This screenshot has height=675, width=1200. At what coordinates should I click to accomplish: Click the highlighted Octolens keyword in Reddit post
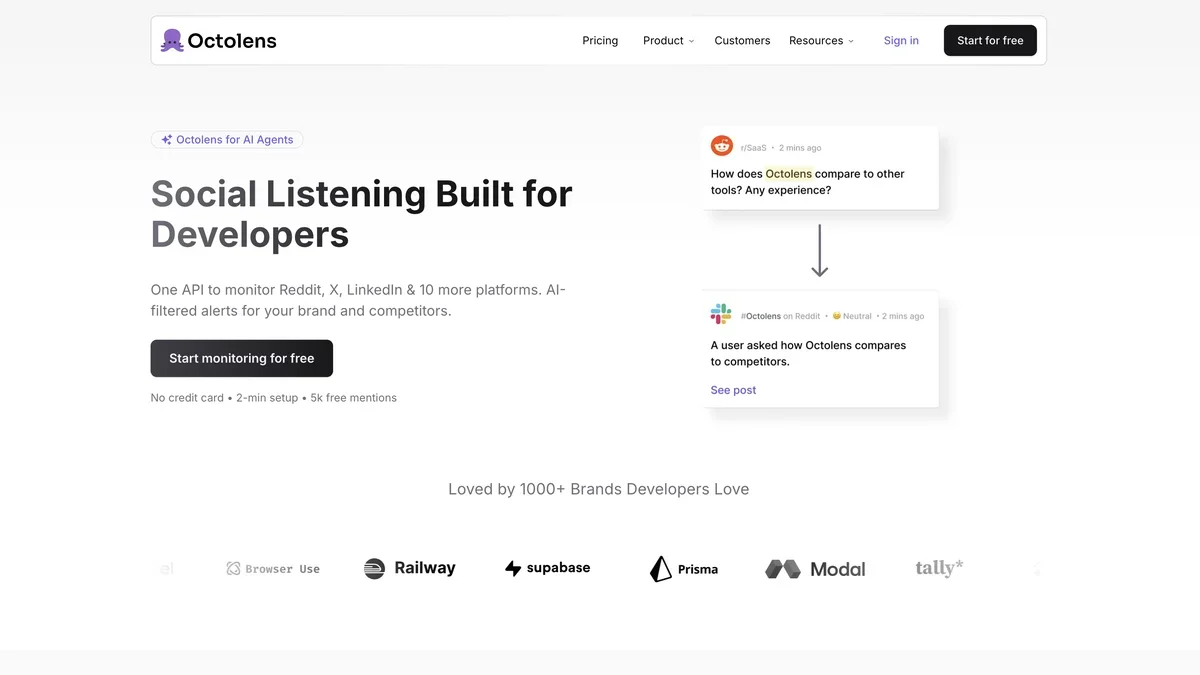pyautogui.click(x=788, y=174)
